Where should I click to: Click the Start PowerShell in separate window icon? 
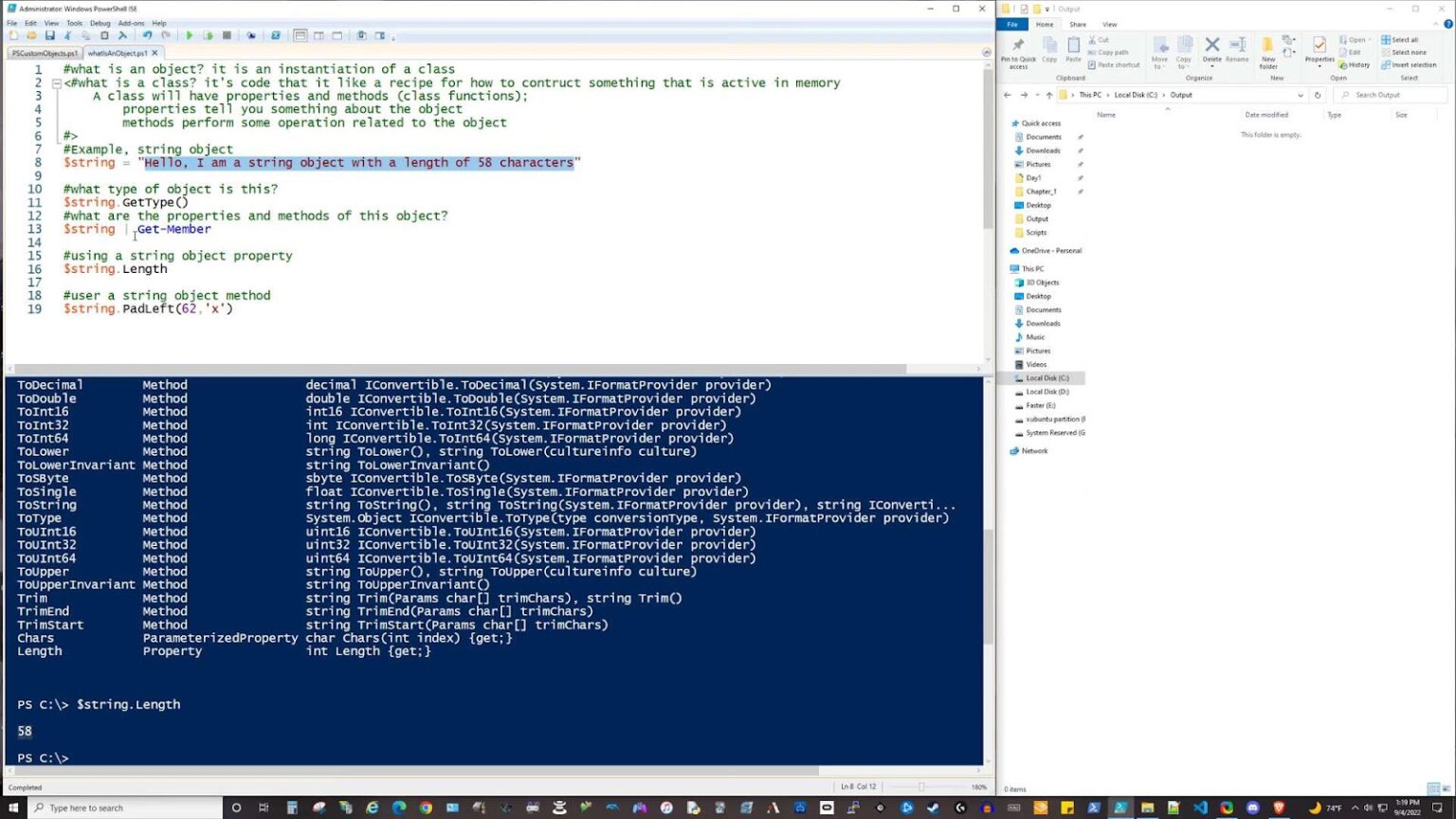point(275,36)
